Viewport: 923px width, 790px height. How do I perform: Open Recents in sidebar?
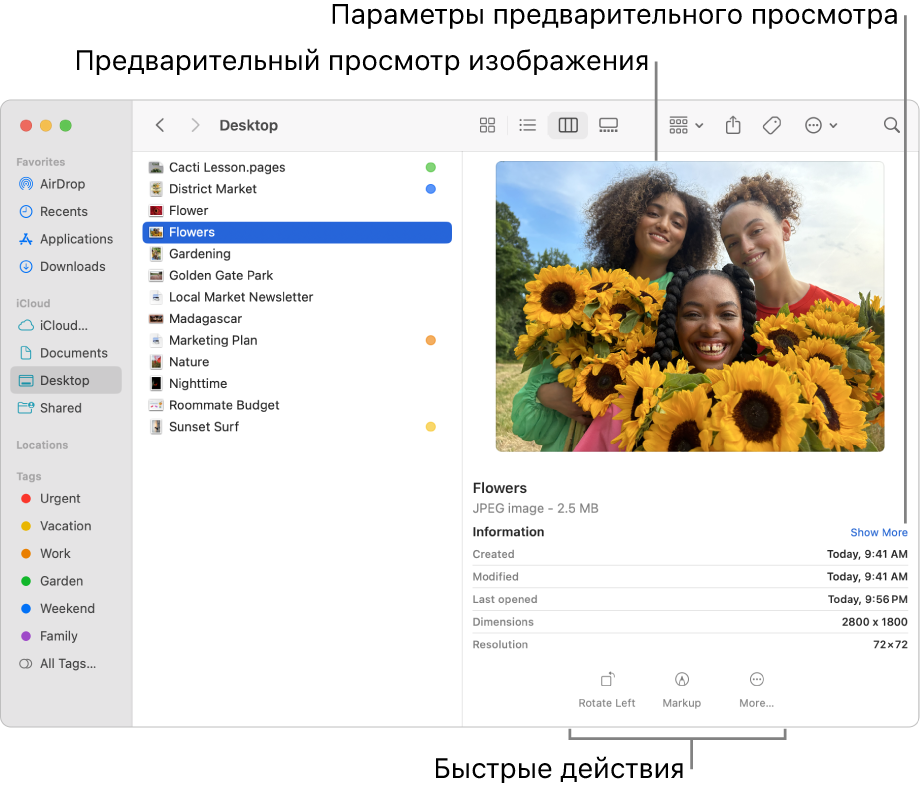pos(66,211)
